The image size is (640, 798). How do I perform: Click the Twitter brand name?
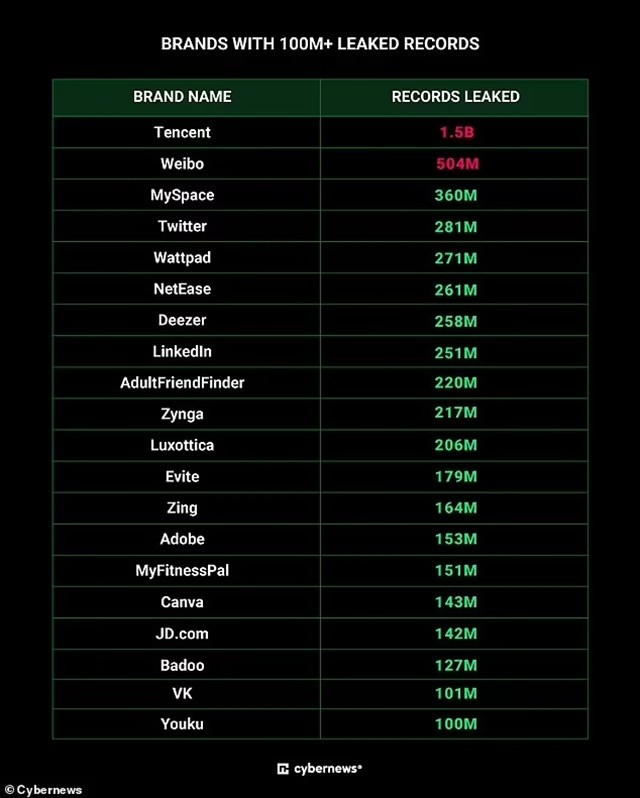(182, 226)
